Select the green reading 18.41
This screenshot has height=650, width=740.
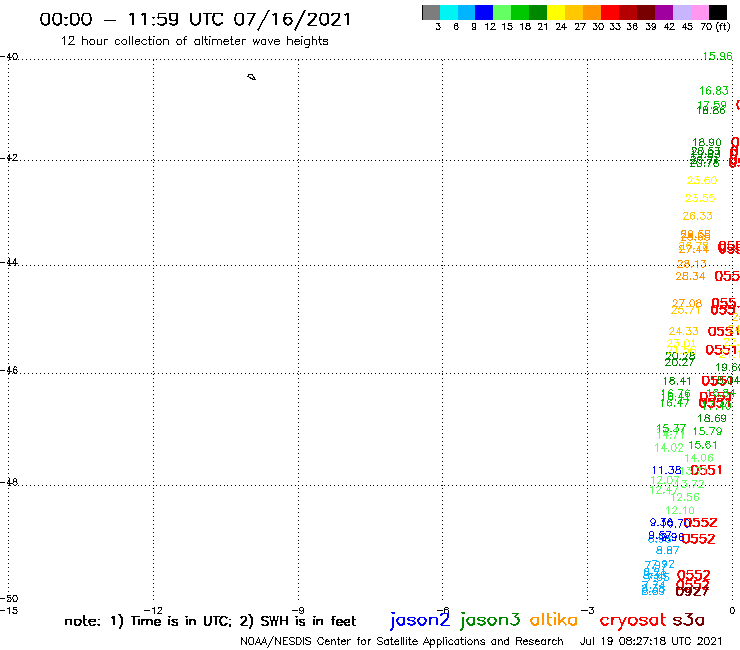(x=677, y=381)
